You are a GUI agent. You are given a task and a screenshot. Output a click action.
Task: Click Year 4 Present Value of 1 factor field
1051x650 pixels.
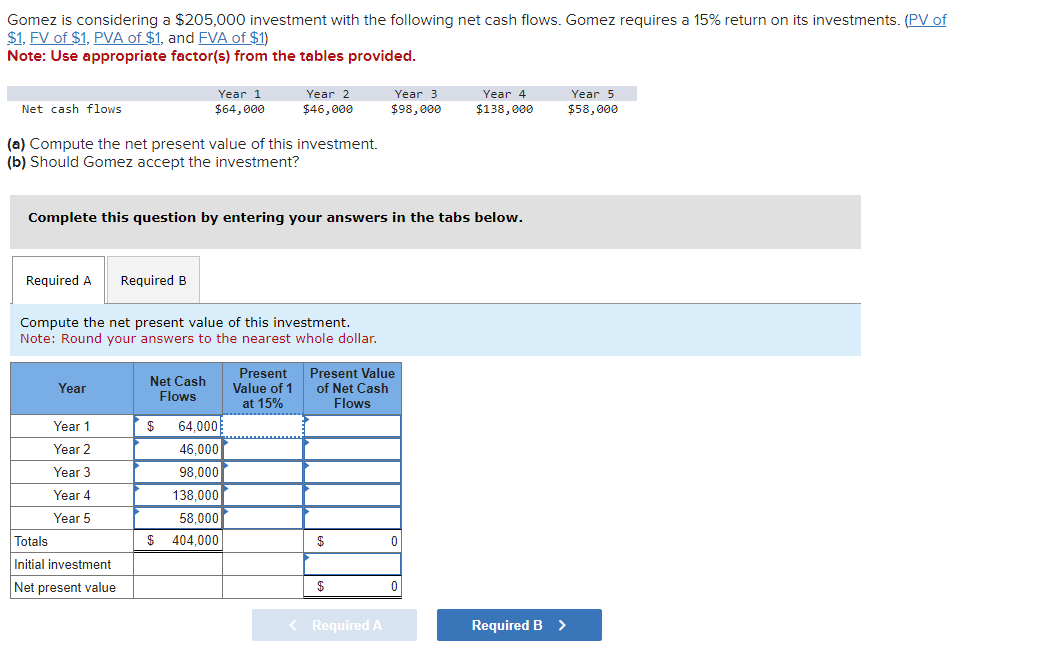(263, 495)
